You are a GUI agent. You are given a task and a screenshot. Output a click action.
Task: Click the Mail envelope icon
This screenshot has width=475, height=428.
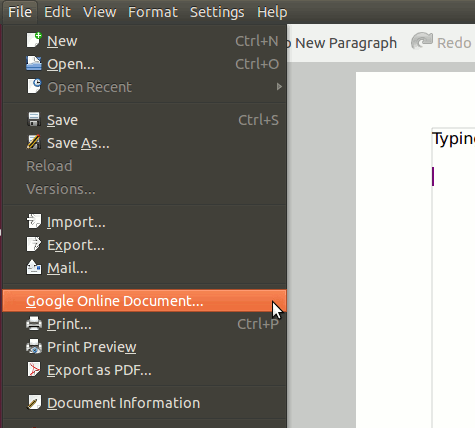click(34, 267)
